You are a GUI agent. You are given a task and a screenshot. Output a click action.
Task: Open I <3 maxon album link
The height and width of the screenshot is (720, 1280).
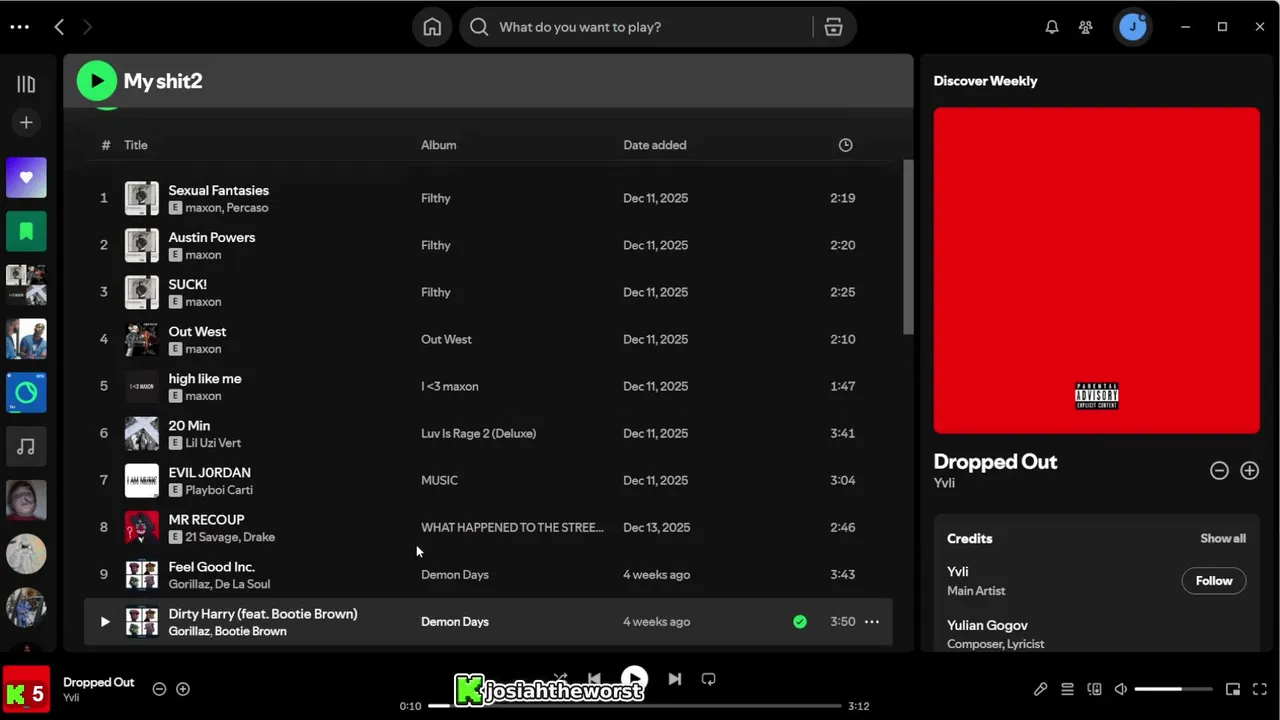(450, 386)
